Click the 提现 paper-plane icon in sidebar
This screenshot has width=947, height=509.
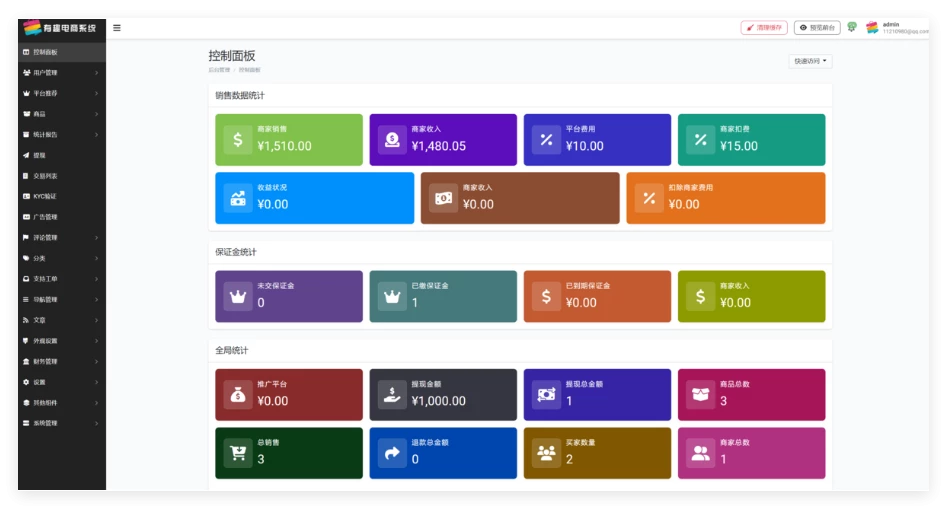coord(26,155)
